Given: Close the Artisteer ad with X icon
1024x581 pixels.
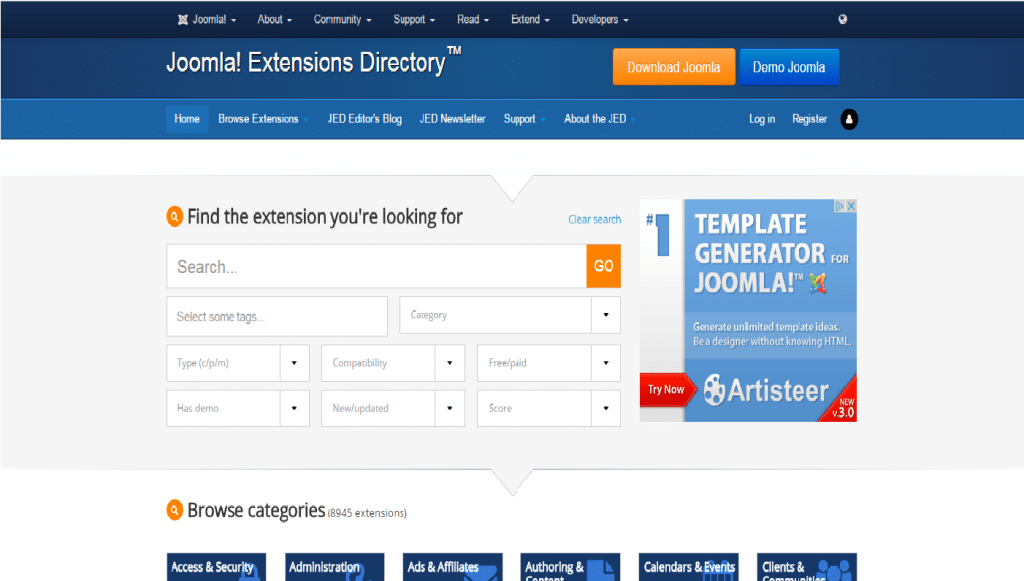Looking at the screenshot, I should pyautogui.click(x=851, y=206).
